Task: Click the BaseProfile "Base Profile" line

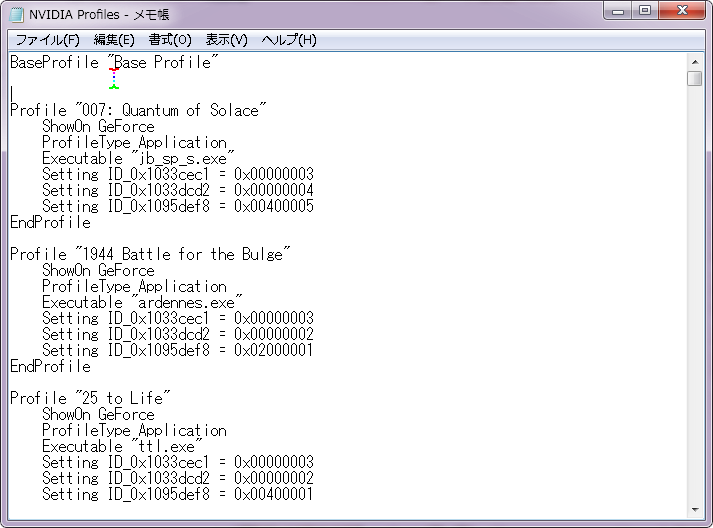Action: point(114,62)
